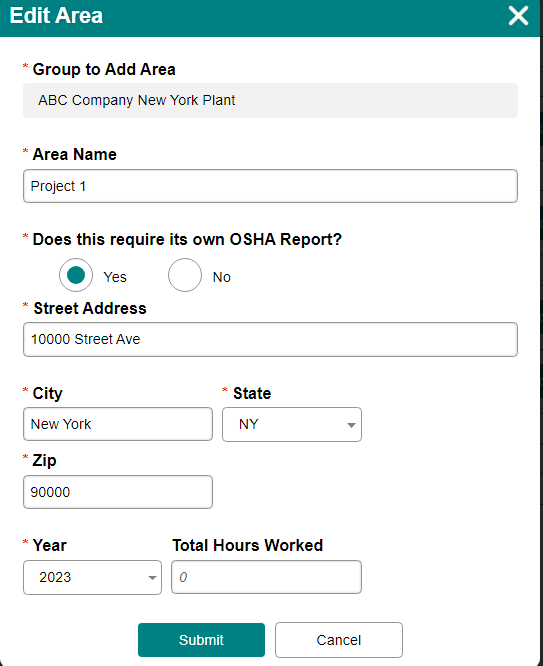Choose the No radio button option

point(185,275)
